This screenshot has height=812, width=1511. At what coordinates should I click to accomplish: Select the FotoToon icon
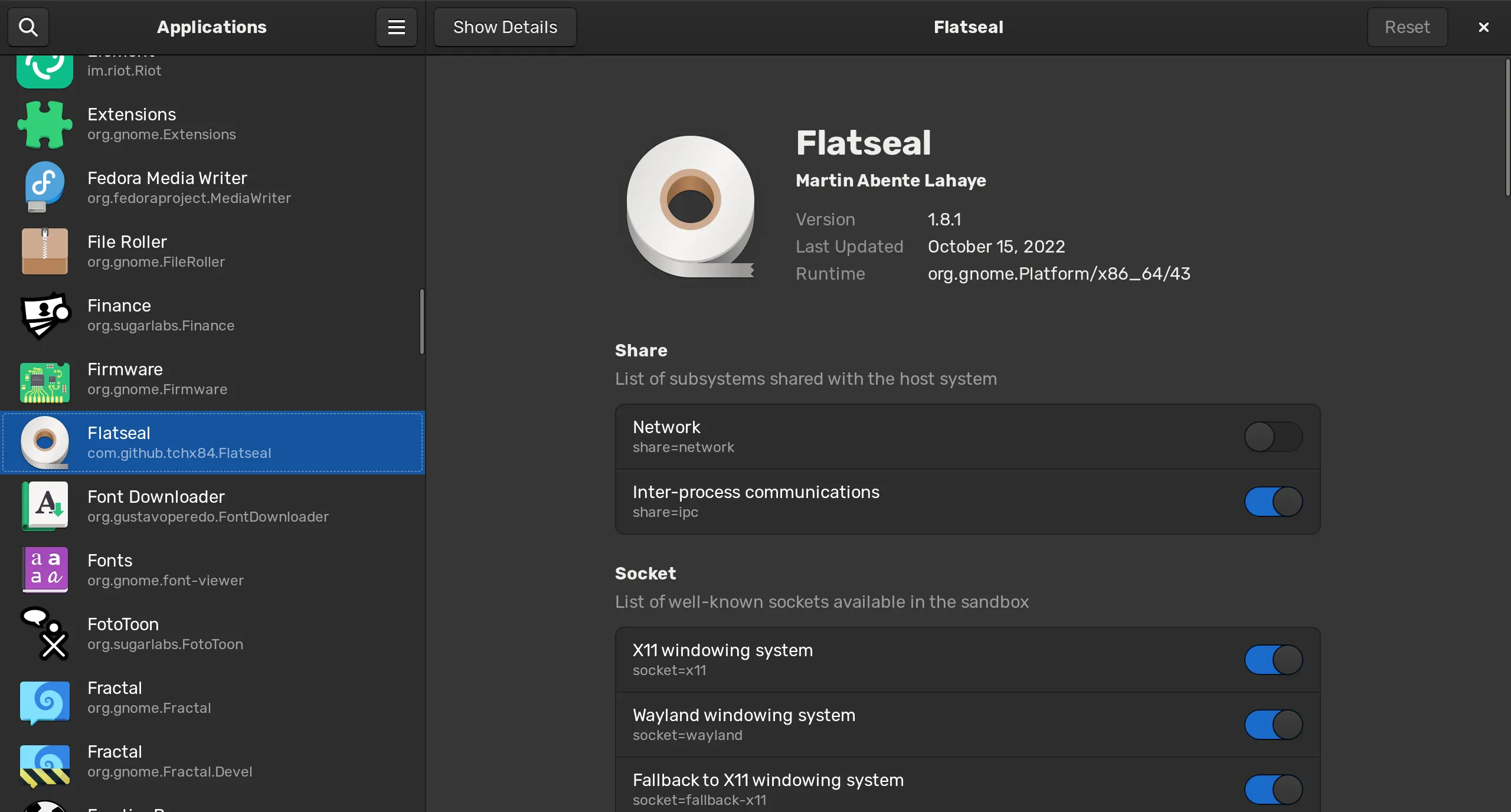click(x=45, y=634)
